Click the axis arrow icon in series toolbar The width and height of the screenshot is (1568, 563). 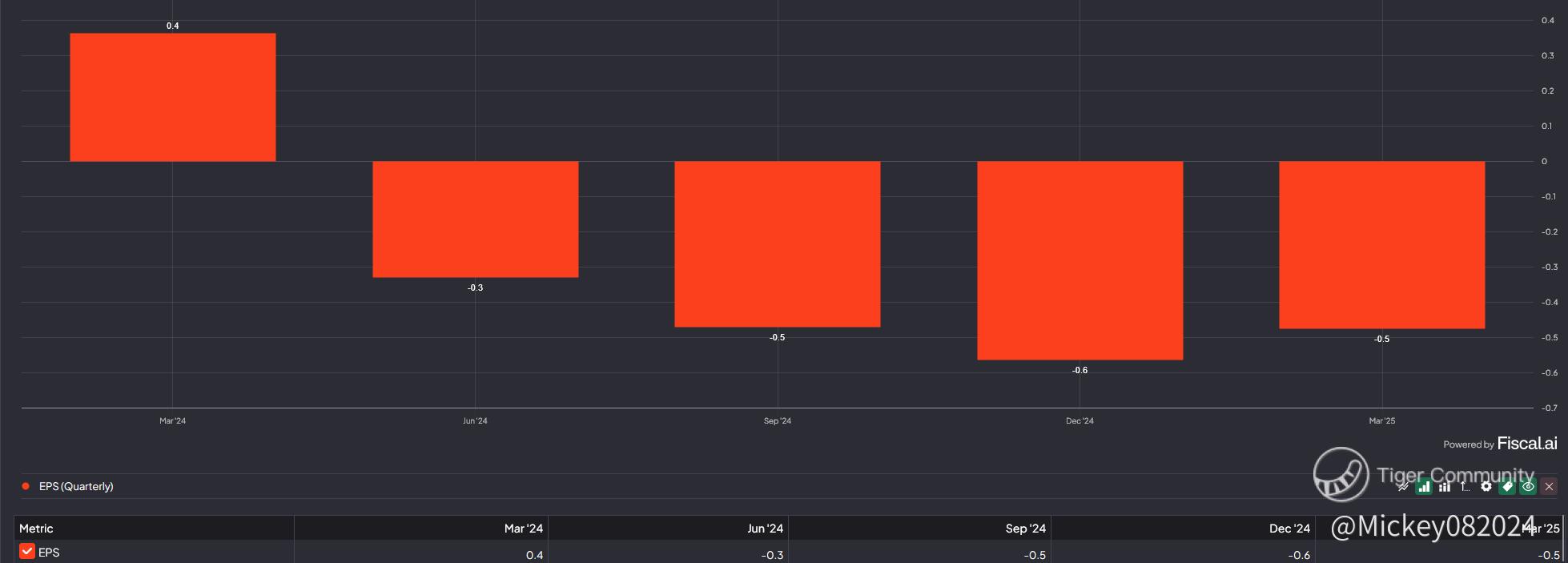[1465, 487]
